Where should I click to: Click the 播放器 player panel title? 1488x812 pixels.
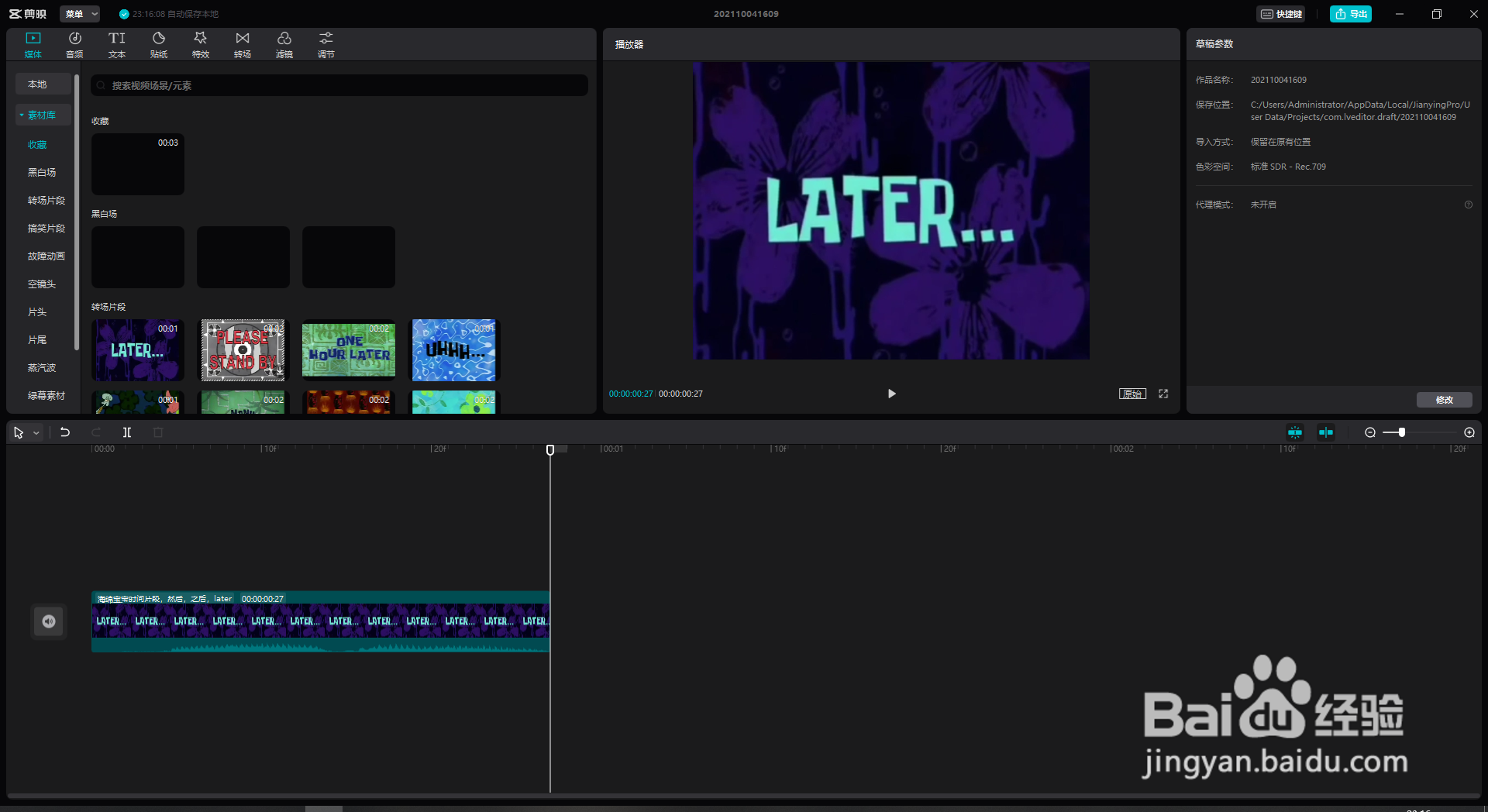[629, 45]
